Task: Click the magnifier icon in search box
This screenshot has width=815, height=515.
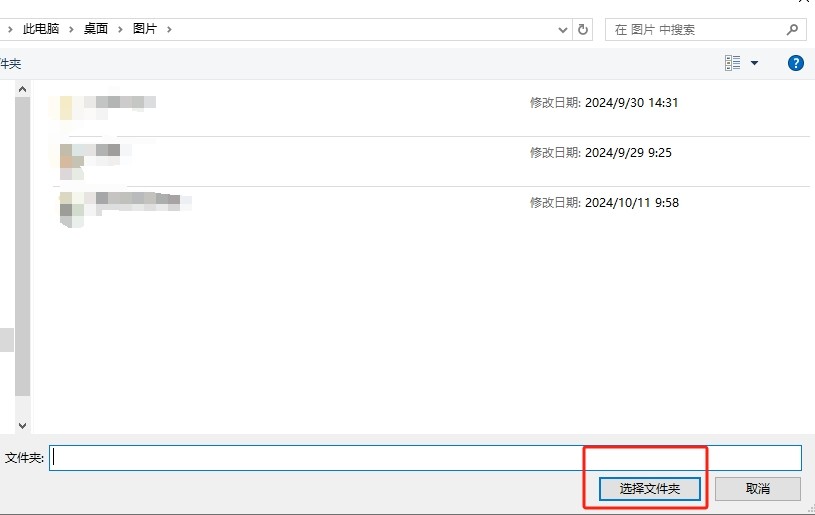Action: pyautogui.click(x=792, y=30)
